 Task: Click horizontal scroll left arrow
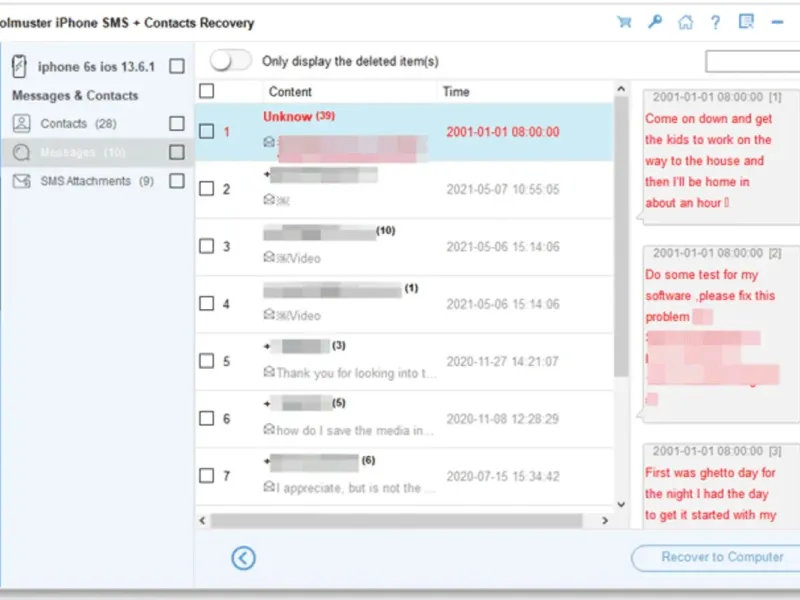click(x=203, y=520)
